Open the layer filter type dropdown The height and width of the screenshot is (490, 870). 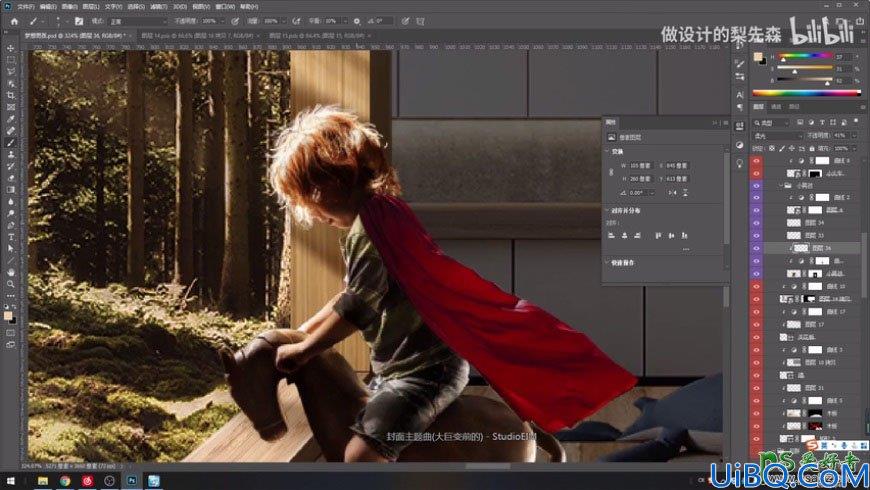point(771,122)
